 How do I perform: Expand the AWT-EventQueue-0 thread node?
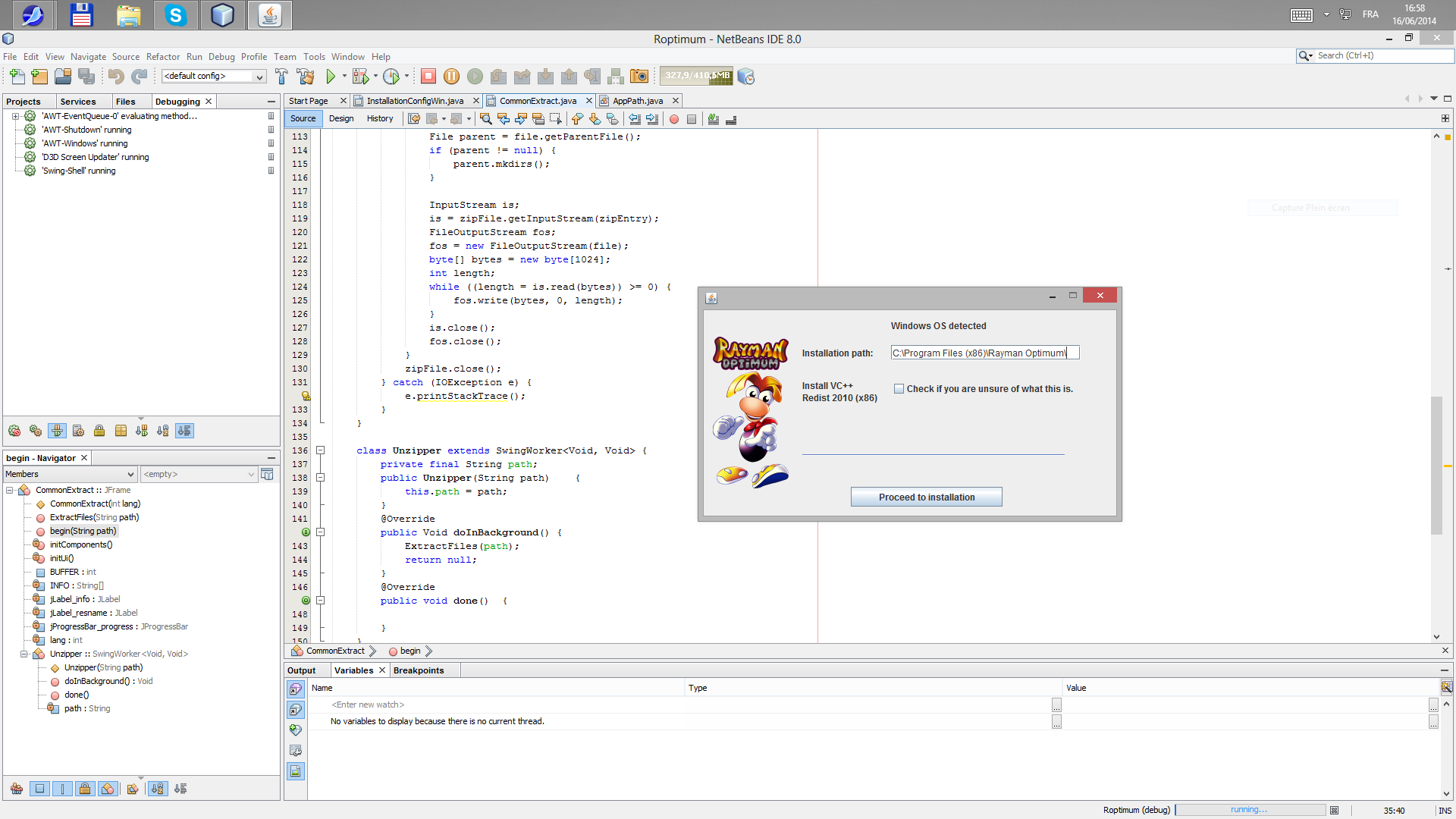[x=15, y=116]
